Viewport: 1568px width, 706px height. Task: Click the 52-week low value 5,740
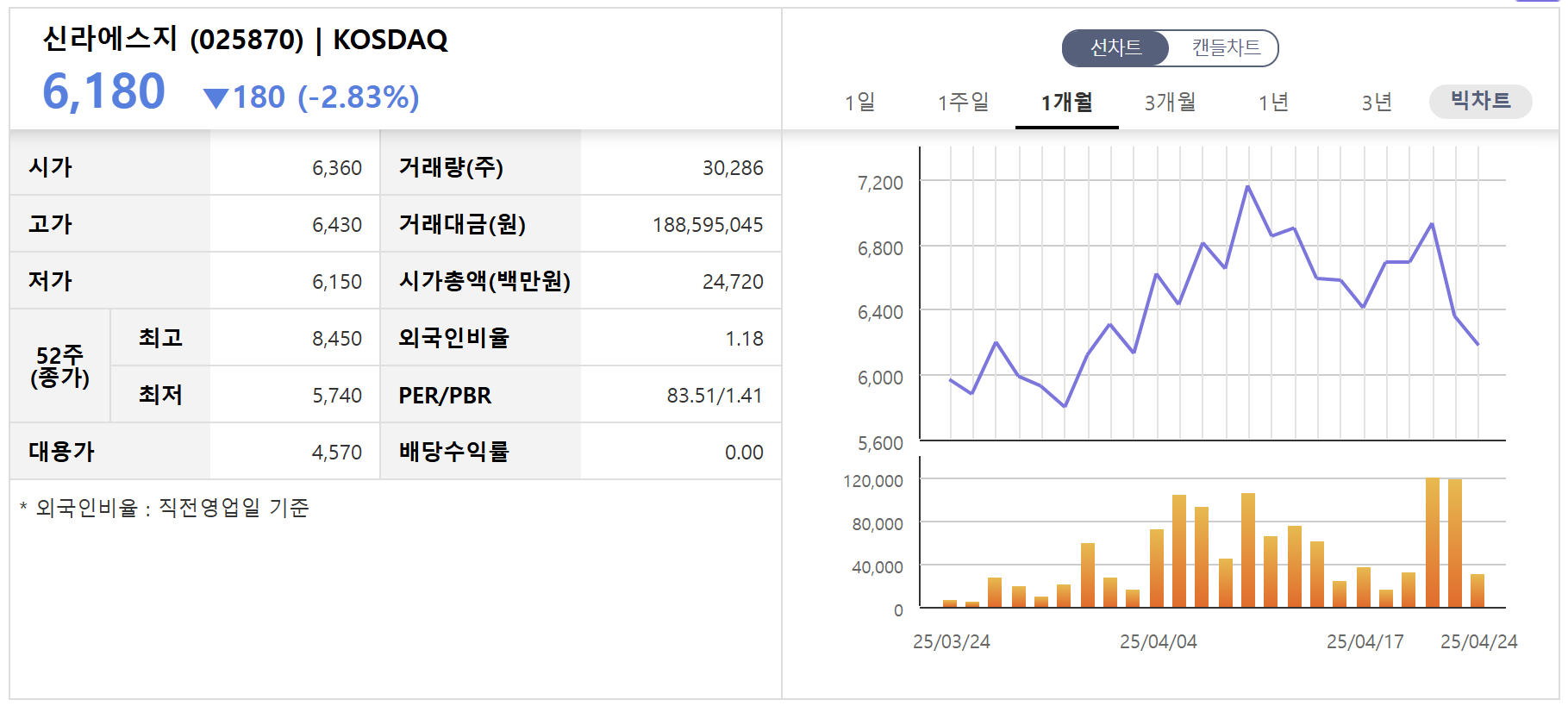coord(337,396)
